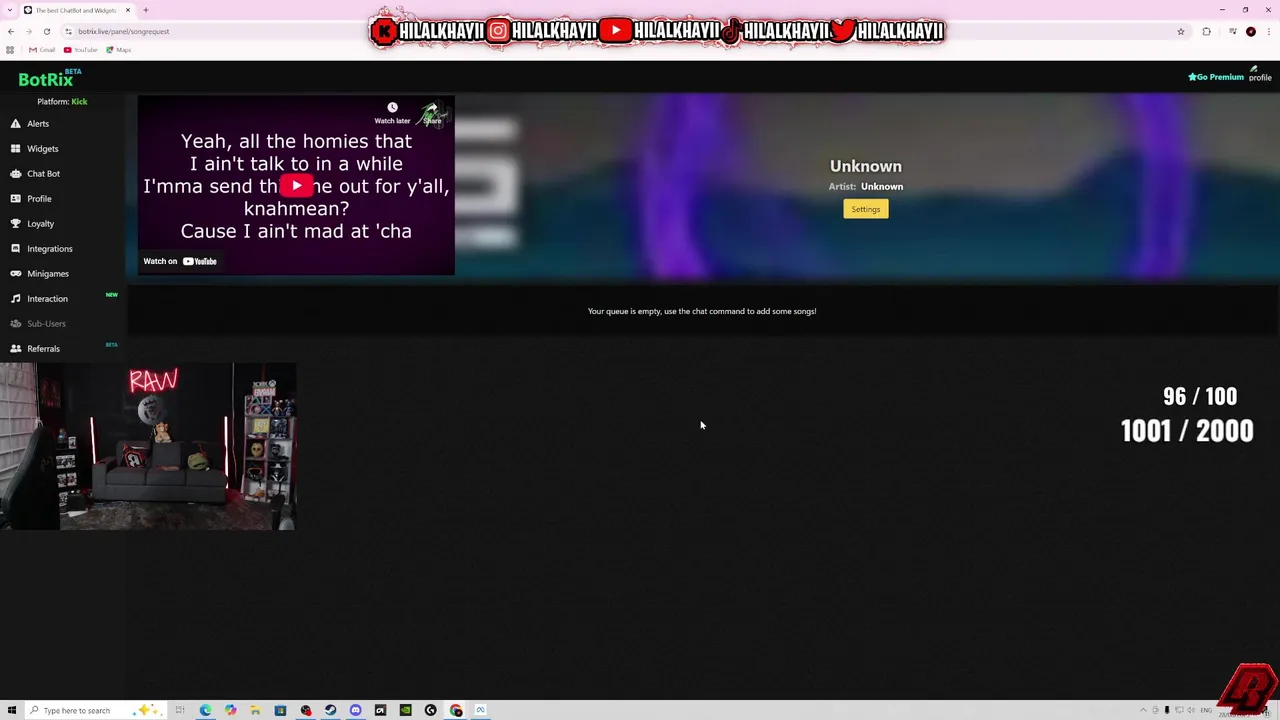Open the song request Settings button

(x=866, y=209)
